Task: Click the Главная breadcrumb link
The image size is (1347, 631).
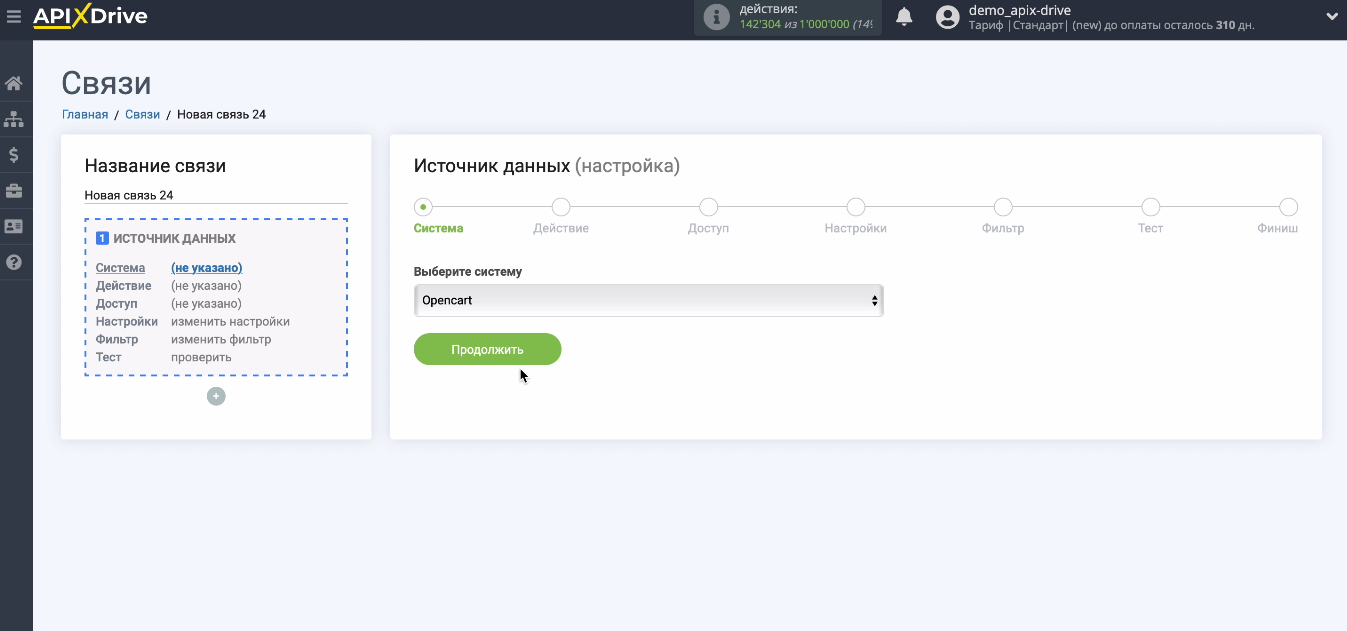Action: (x=85, y=115)
